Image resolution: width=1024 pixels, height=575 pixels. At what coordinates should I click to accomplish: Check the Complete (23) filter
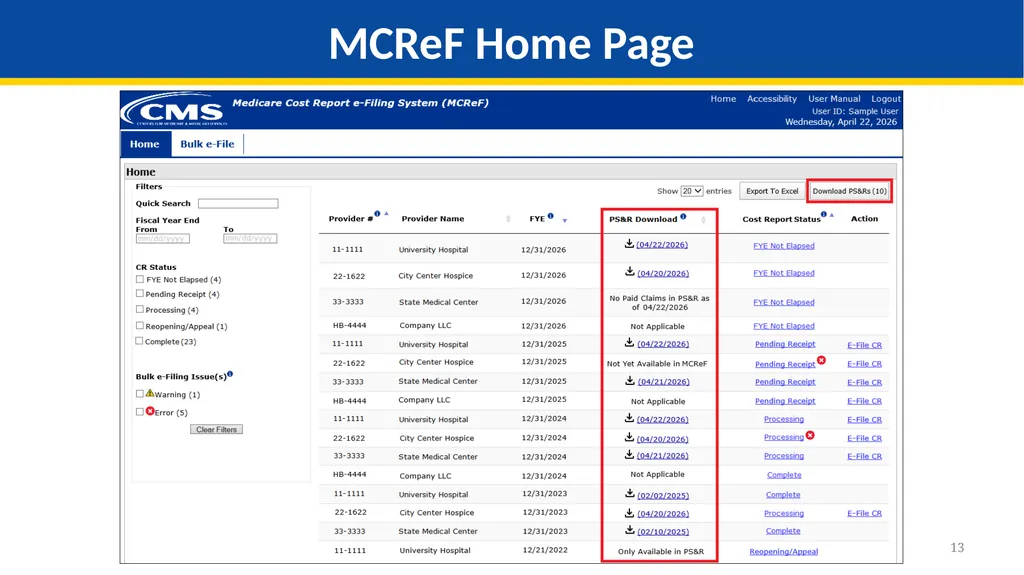(139, 340)
